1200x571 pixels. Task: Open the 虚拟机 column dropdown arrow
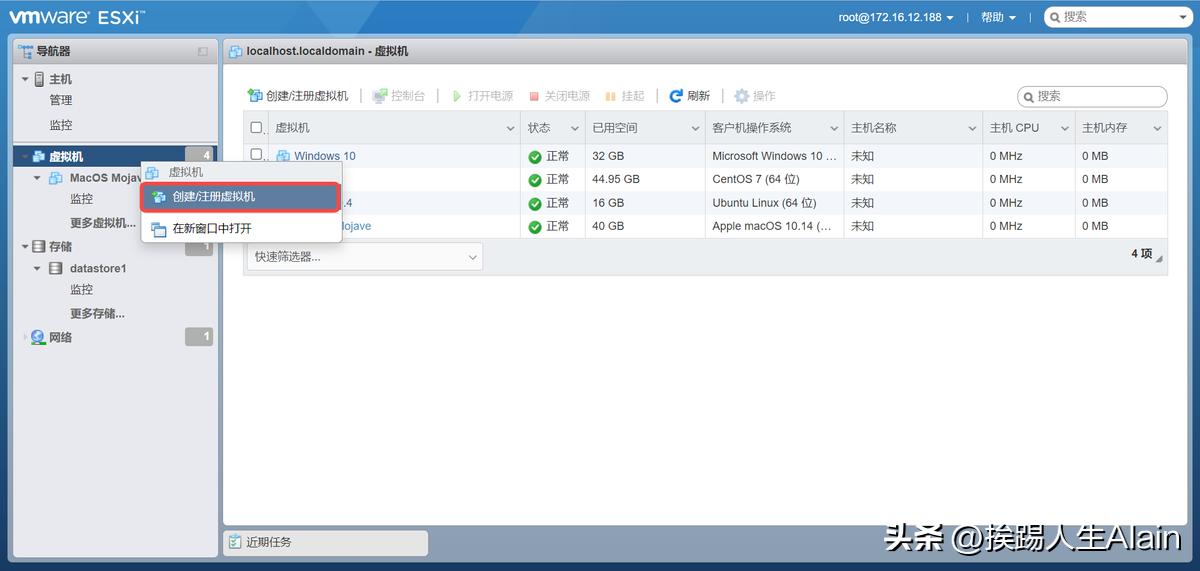510,129
